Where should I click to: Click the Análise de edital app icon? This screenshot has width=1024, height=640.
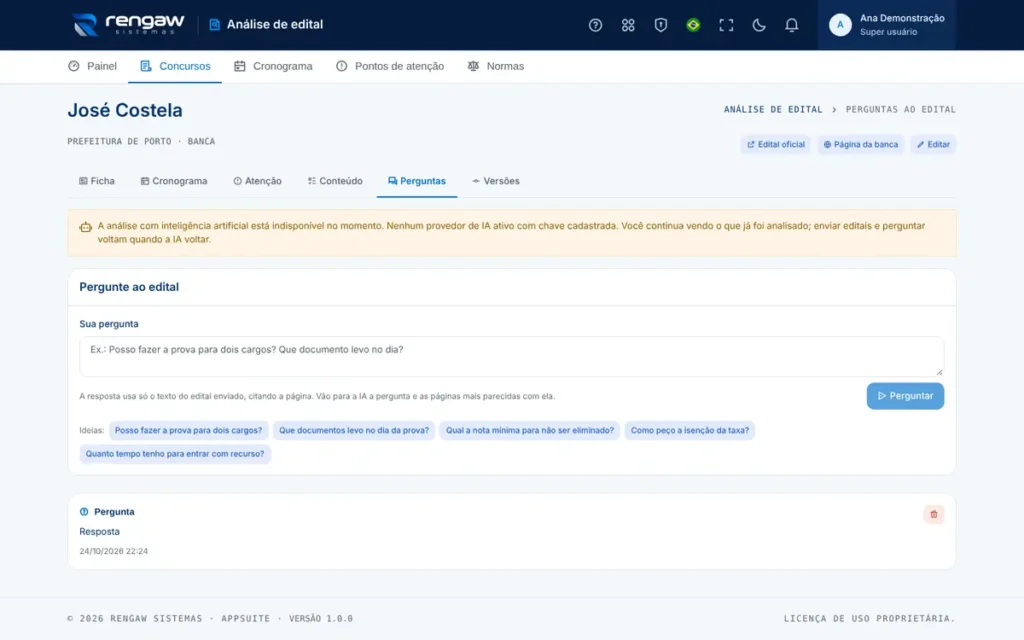tap(214, 25)
